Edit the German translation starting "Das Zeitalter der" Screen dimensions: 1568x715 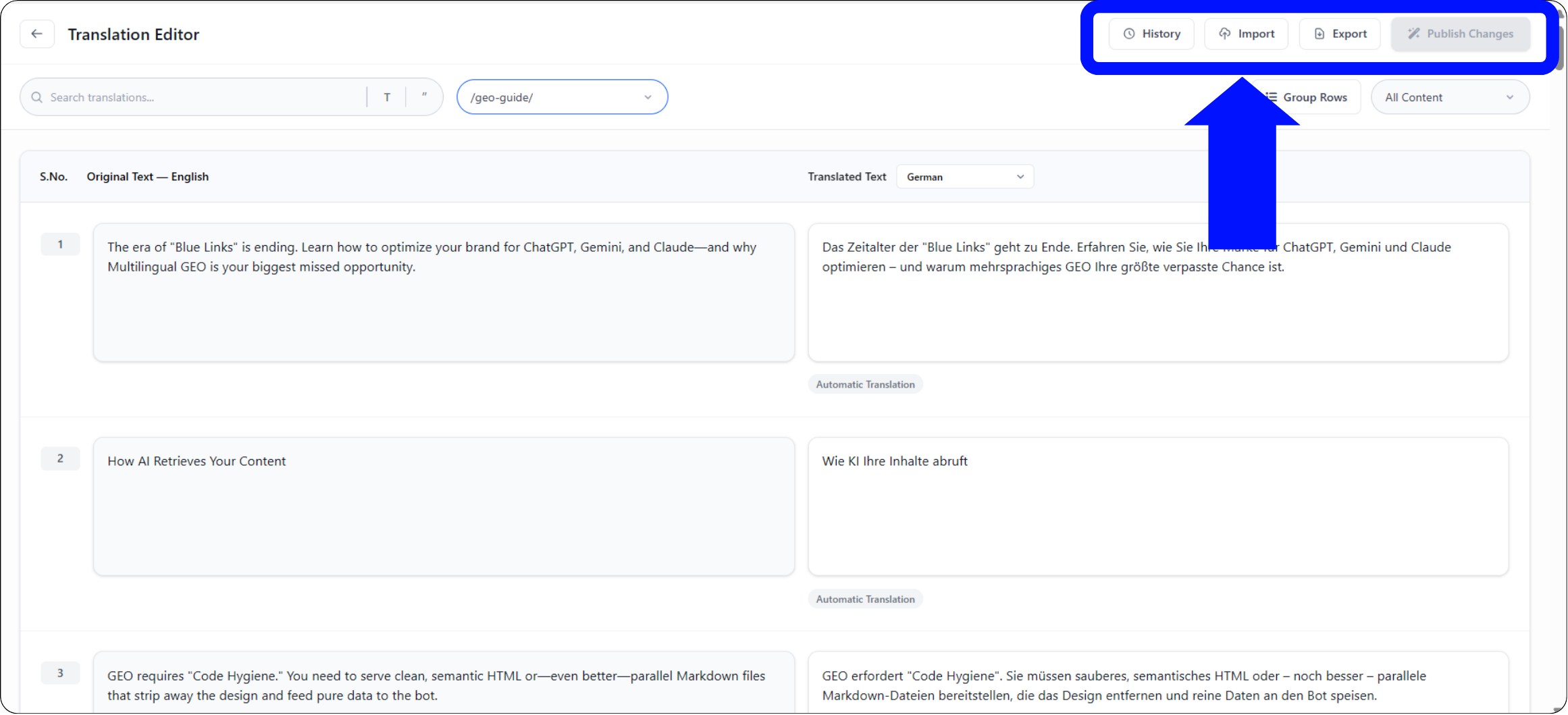(x=1158, y=292)
